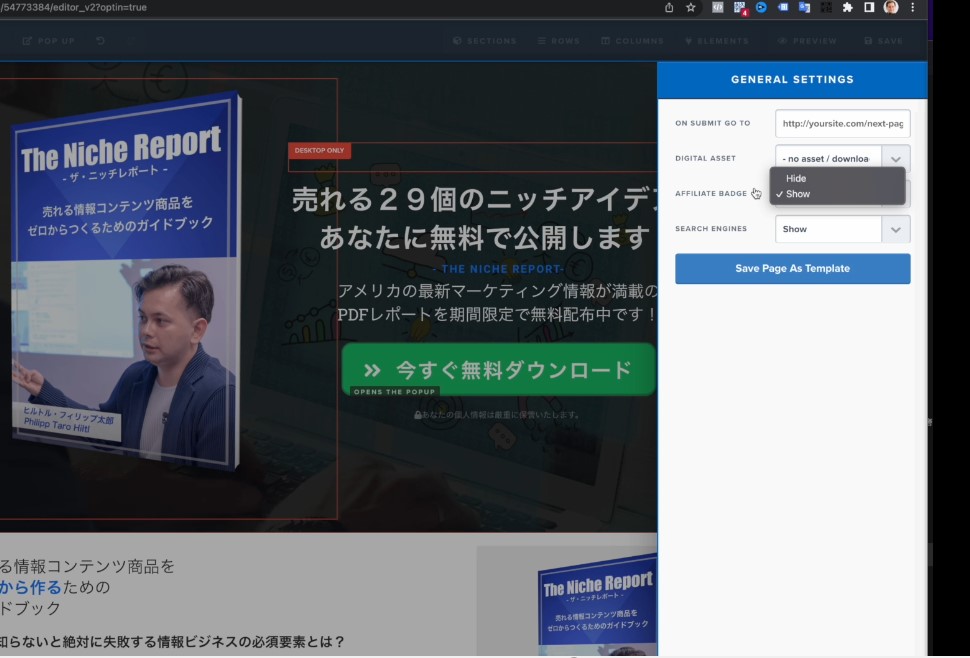Screen dimensions: 970x658
Task: Open the Search Engines dropdown
Action: 842,229
